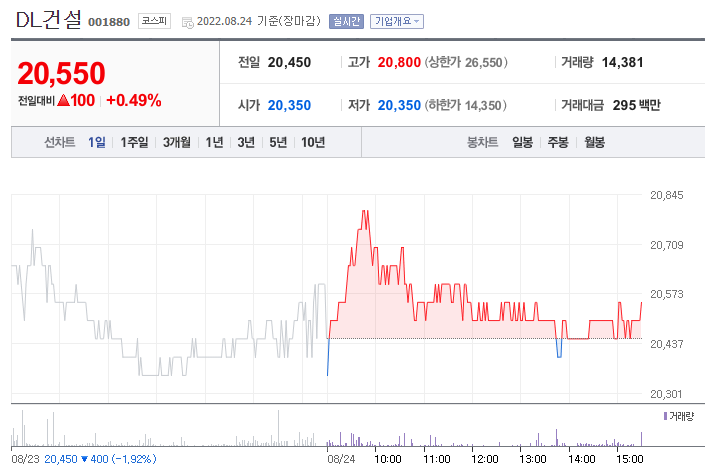Select the 1년 line chart period

[214, 142]
